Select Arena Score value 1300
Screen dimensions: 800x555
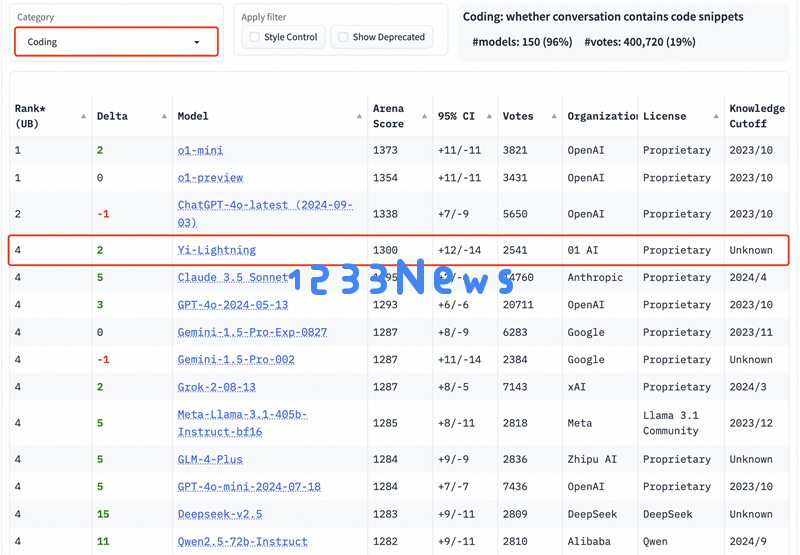(x=385, y=250)
